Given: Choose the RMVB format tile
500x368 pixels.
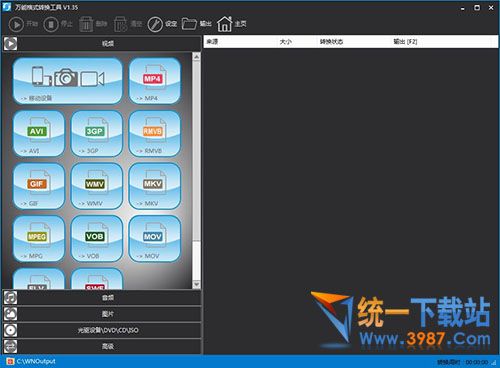Looking at the screenshot, I should pyautogui.click(x=155, y=133).
